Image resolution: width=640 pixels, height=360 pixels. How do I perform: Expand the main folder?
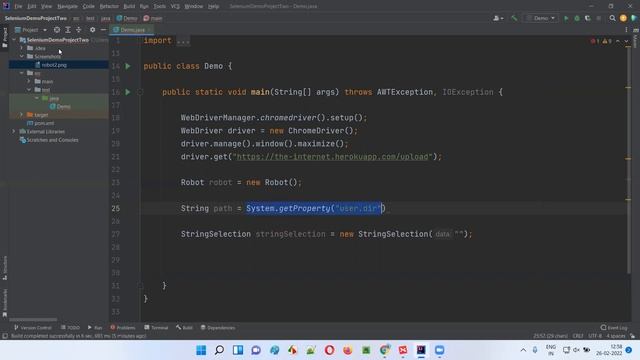click(29, 81)
